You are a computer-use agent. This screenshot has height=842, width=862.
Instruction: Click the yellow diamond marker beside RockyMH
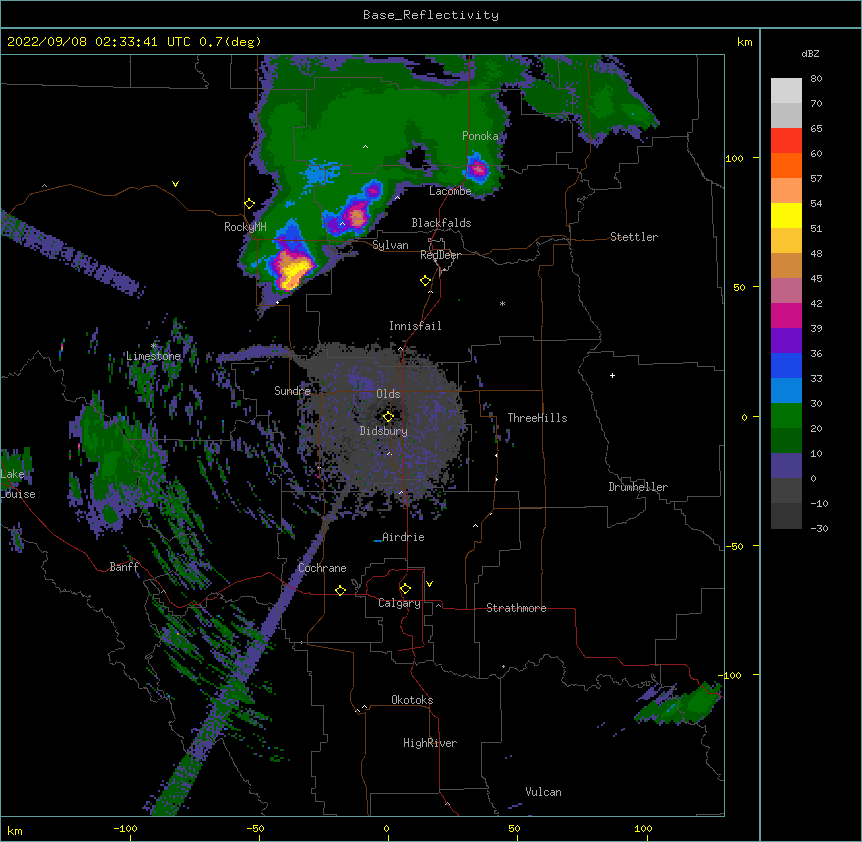249,204
